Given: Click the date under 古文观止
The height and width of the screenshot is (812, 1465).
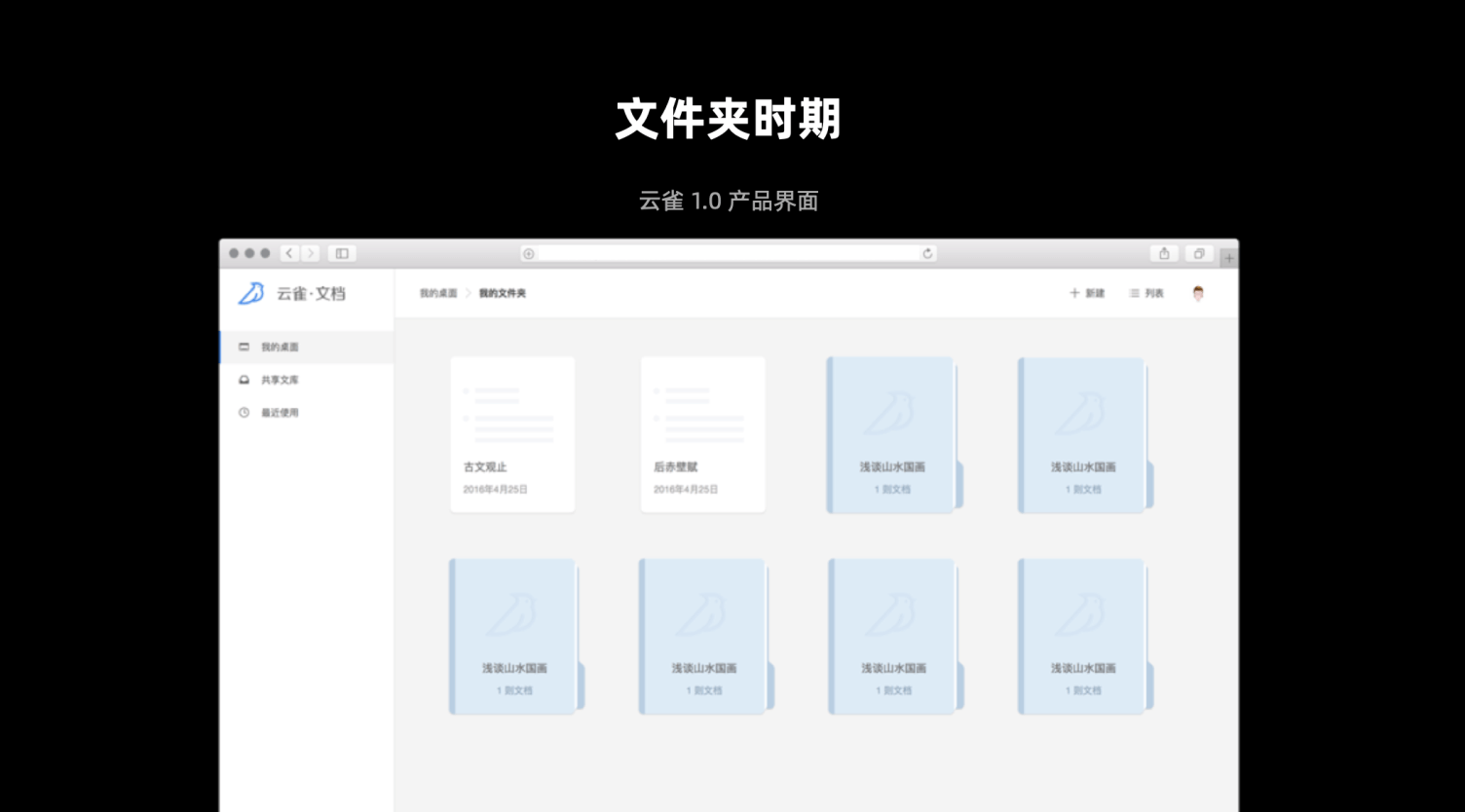Looking at the screenshot, I should 495,490.
